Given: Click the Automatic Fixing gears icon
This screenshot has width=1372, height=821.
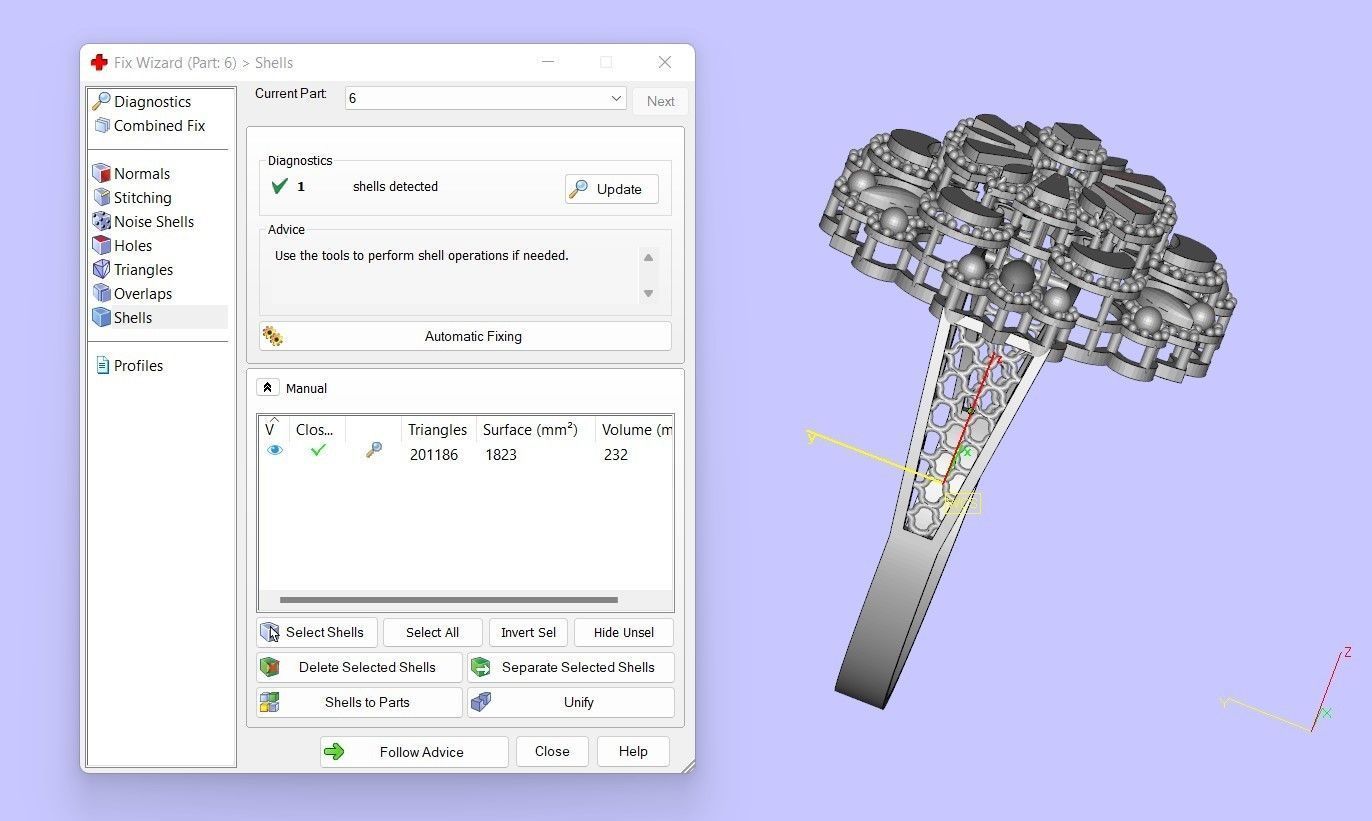Looking at the screenshot, I should 272,336.
